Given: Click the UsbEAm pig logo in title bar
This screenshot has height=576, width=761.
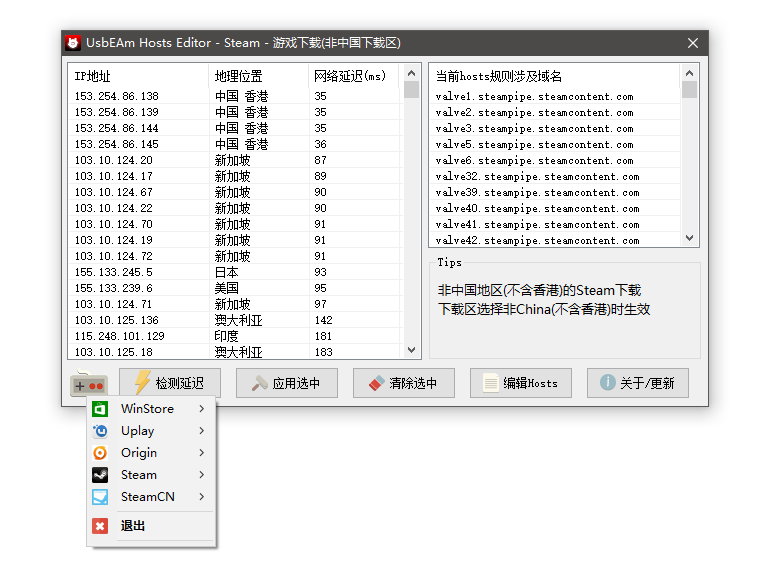Looking at the screenshot, I should [73, 43].
